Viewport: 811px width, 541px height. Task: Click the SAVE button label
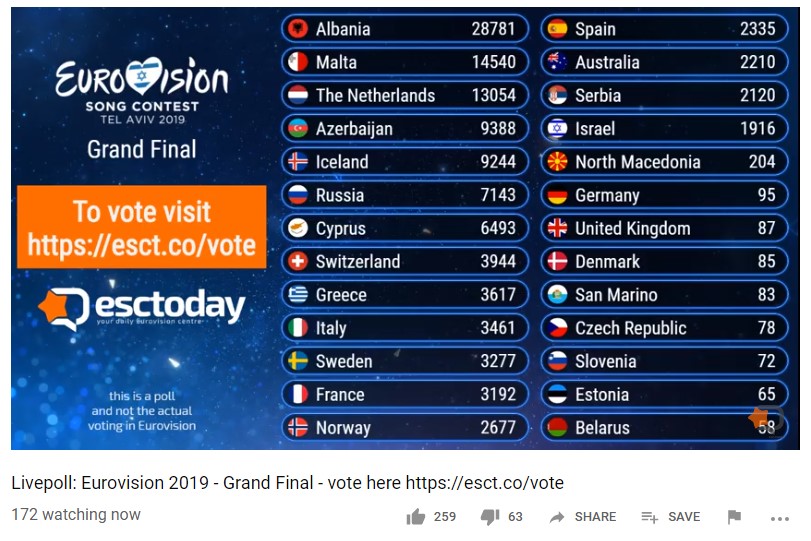point(684,517)
